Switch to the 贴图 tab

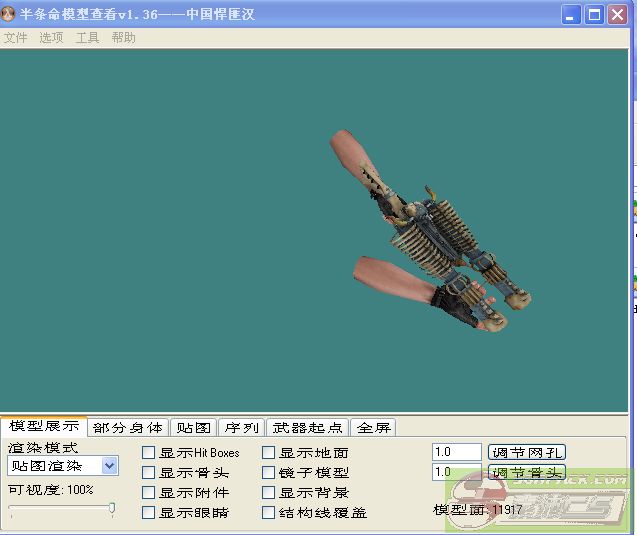tap(193, 427)
